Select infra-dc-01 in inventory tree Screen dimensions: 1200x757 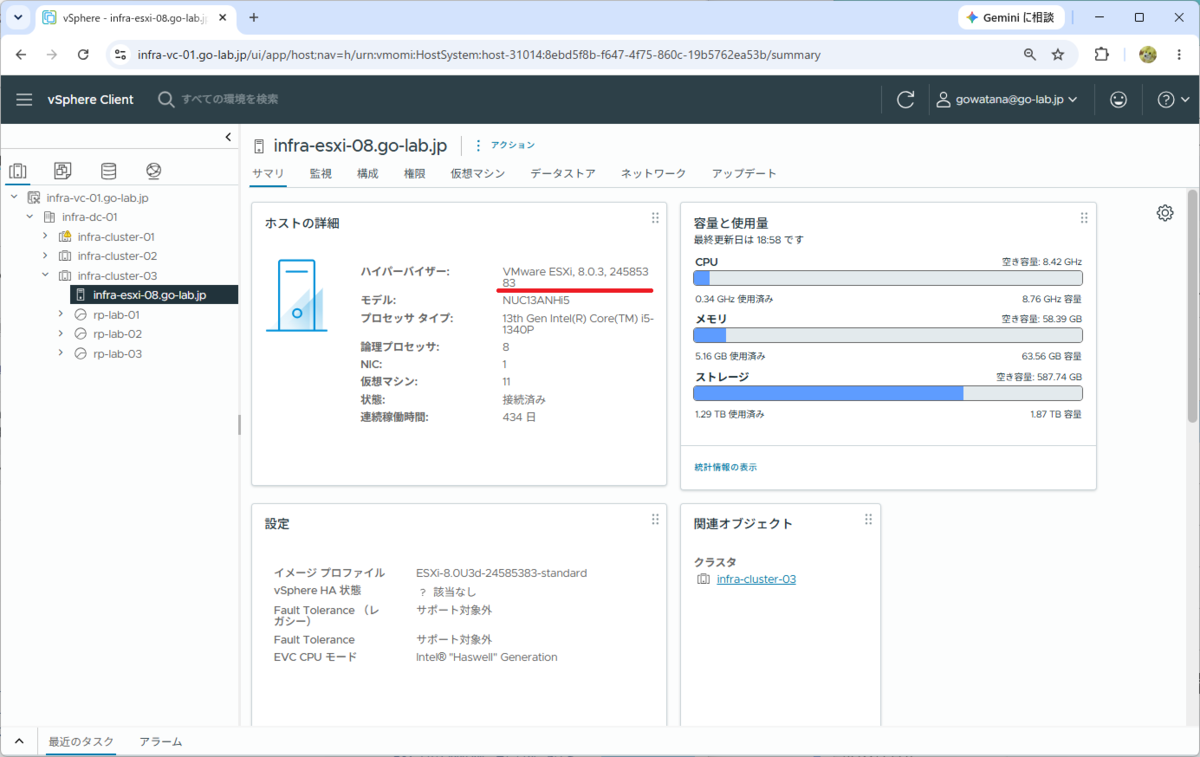click(x=89, y=217)
